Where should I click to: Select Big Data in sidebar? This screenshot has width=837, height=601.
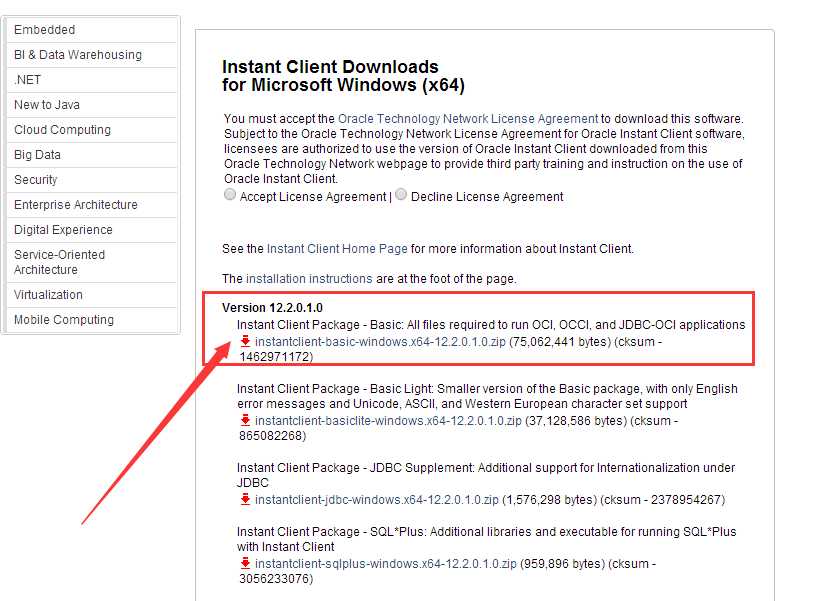pyautogui.click(x=92, y=155)
